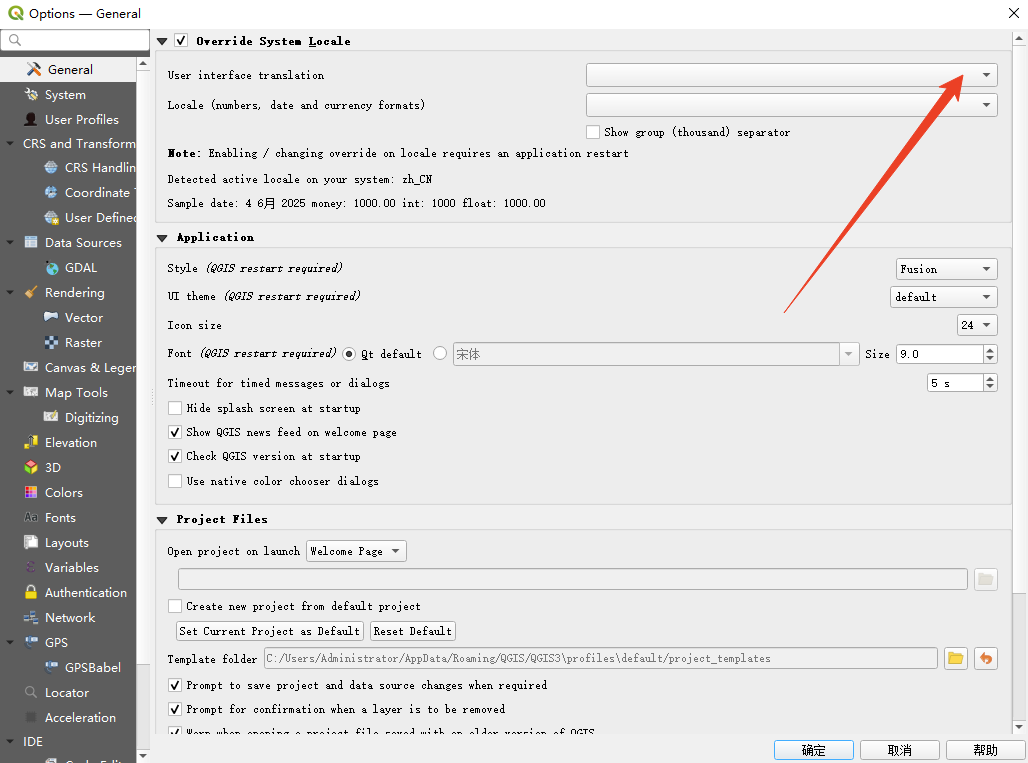Click the Reset Default button

[x=412, y=631]
